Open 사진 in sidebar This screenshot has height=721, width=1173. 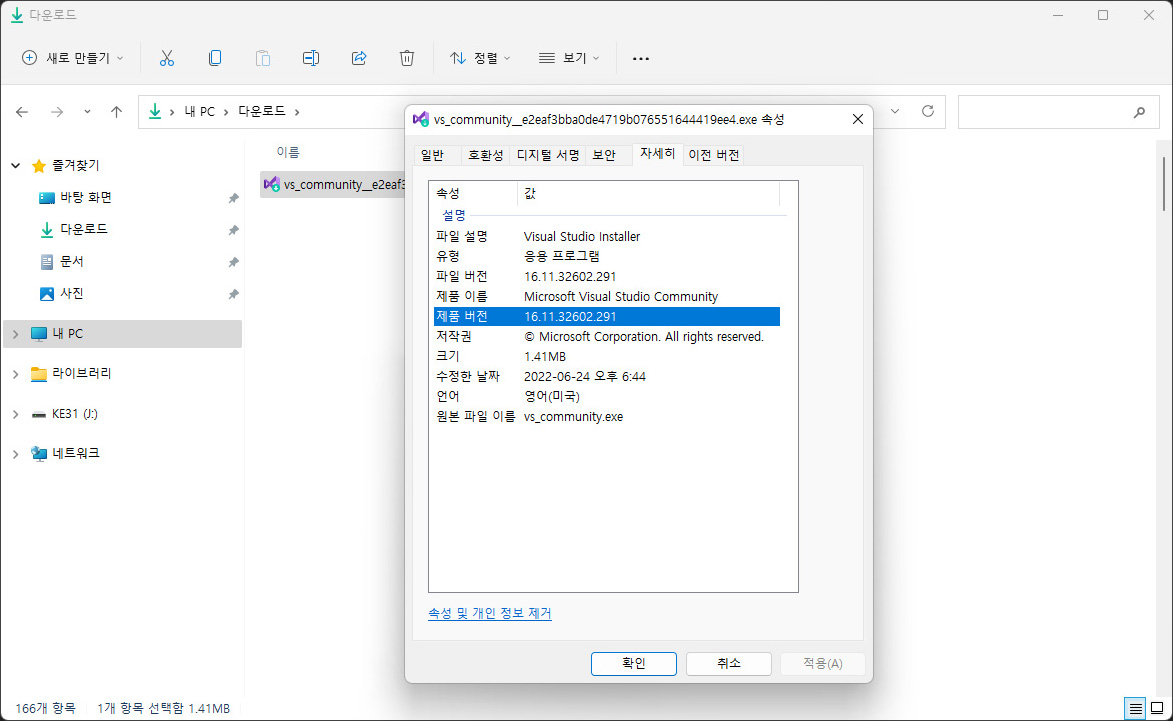tap(72, 294)
